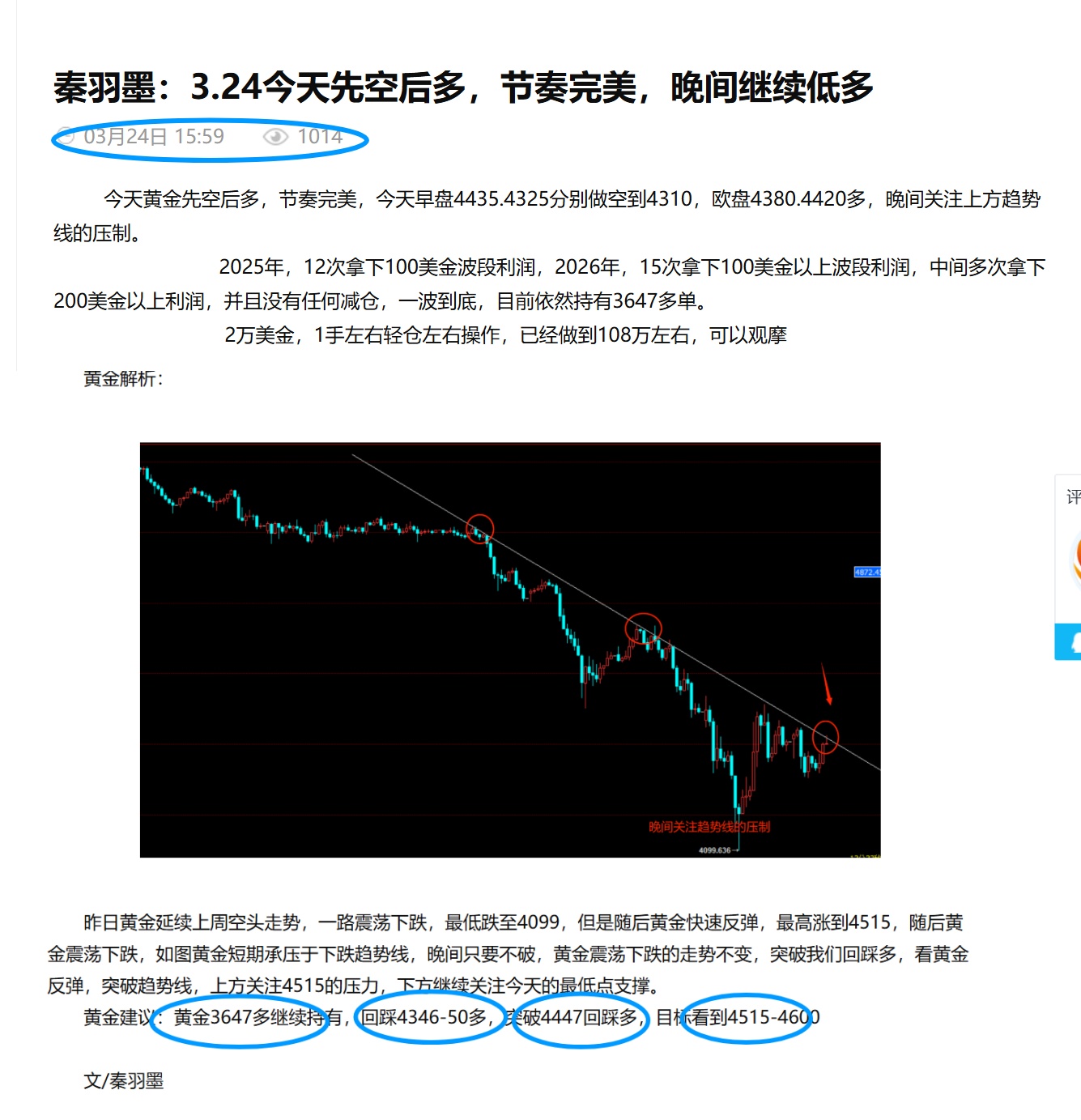Click the line starting 金震荡下跌，如图黄金短期
Screen dimensions: 1081x1120
pos(508,954)
